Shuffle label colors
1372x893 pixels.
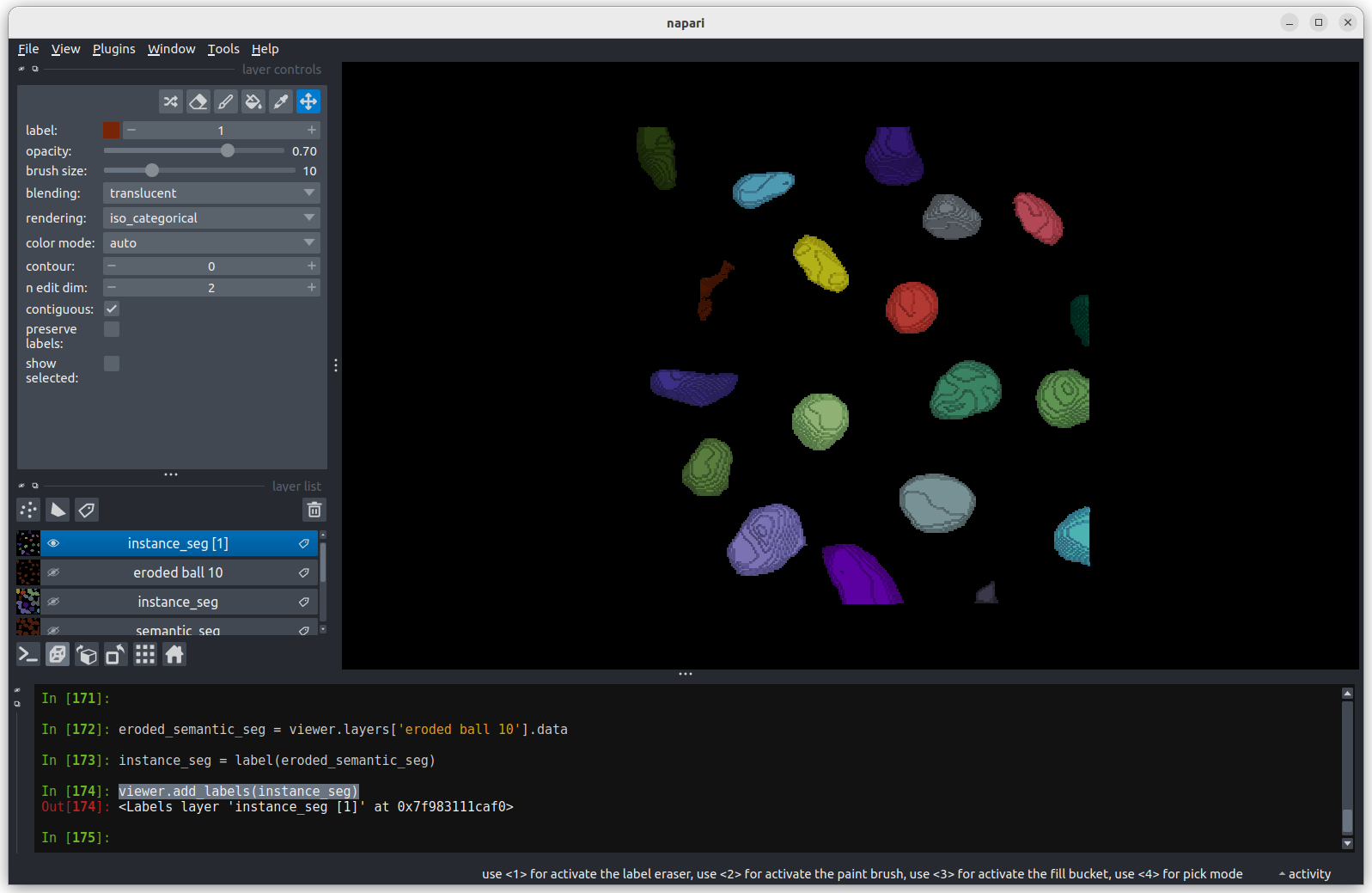(x=171, y=101)
